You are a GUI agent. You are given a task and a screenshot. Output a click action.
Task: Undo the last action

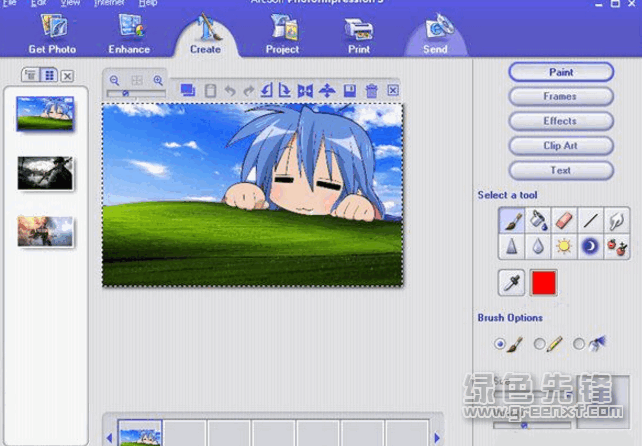click(230, 91)
